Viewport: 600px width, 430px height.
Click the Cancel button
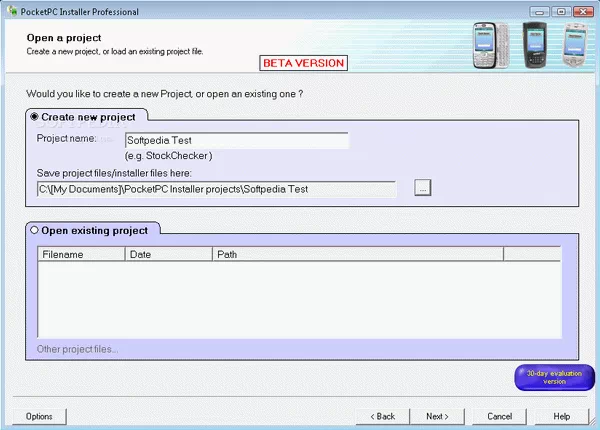(x=499, y=416)
